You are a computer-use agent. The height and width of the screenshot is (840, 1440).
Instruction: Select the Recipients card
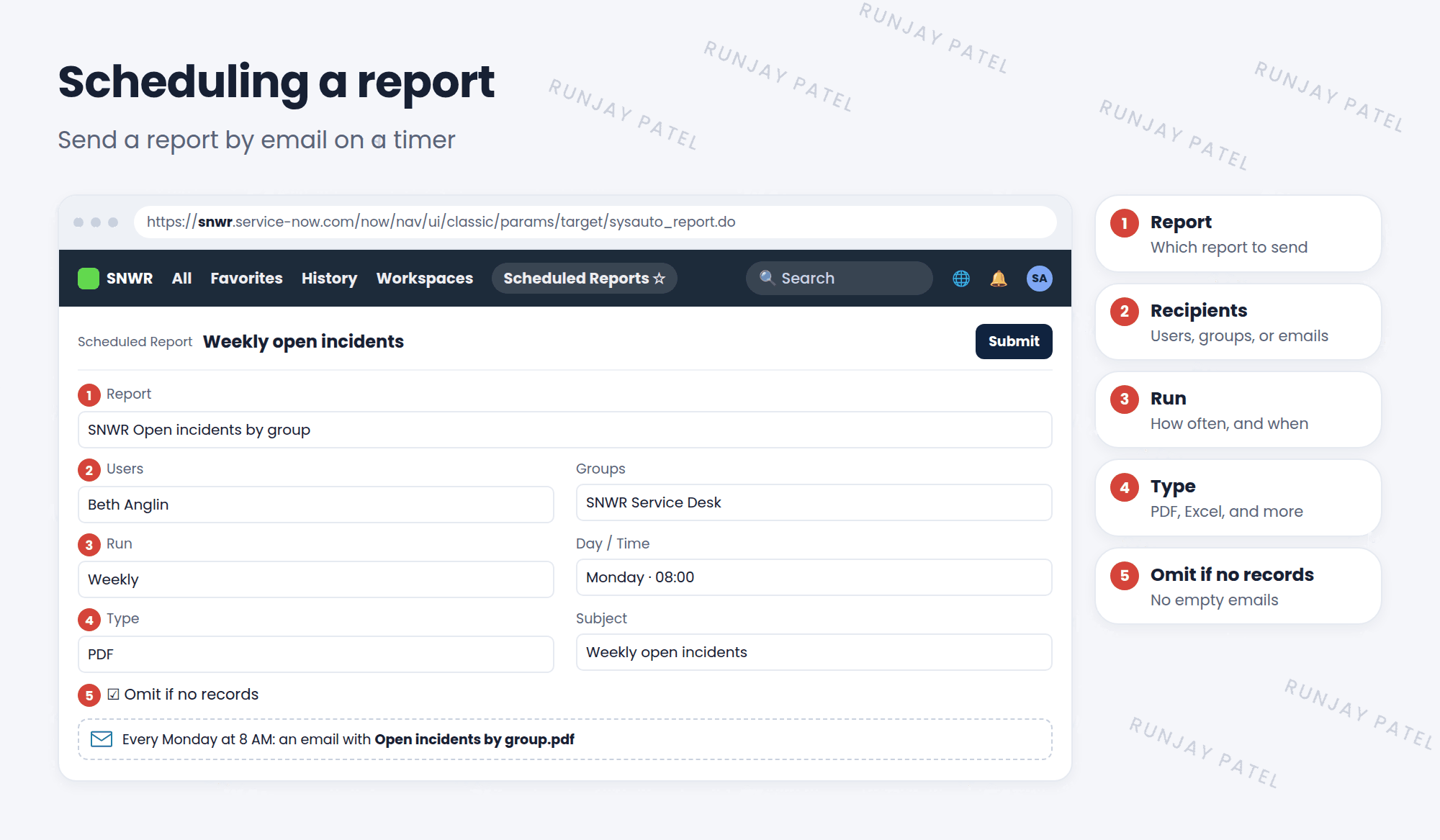1238,322
